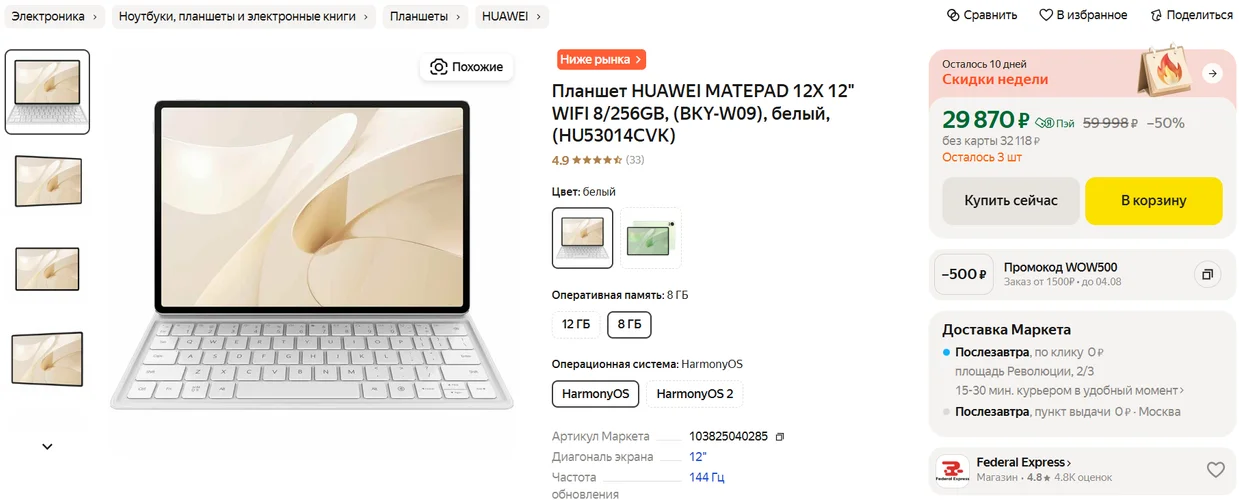Click the В корзину button

[x=1153, y=201]
